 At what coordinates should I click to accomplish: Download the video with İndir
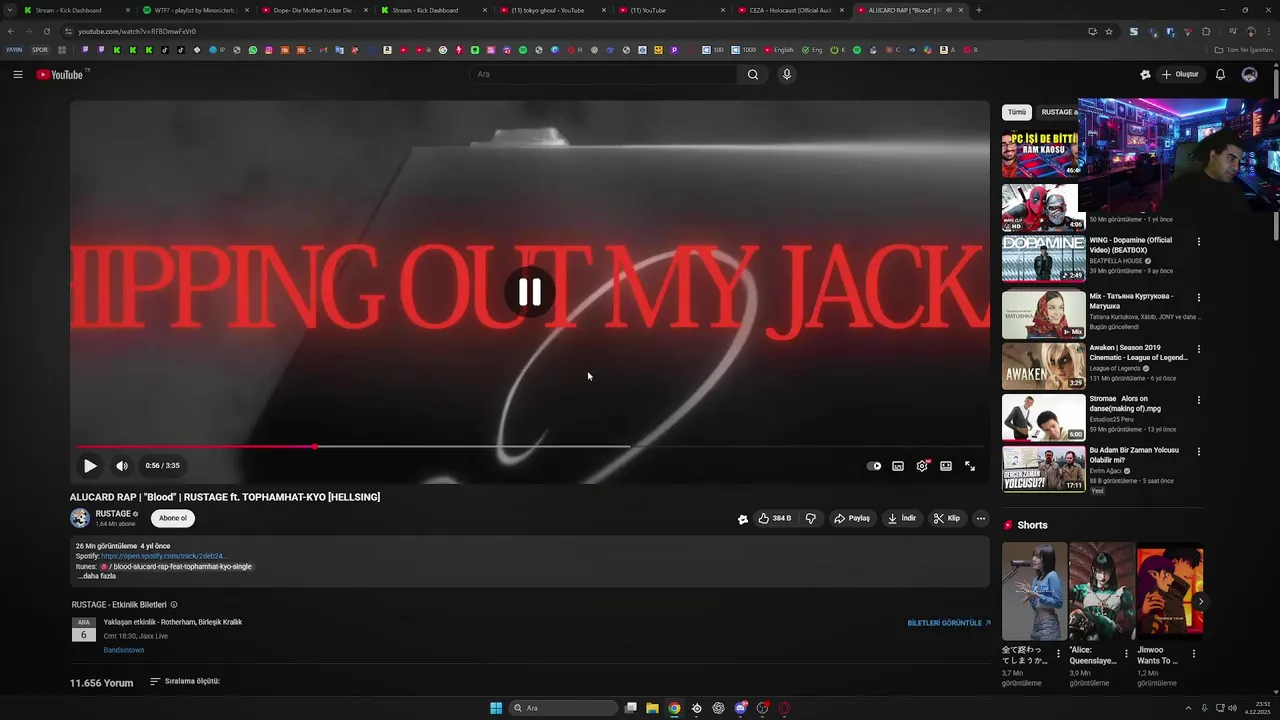(902, 518)
